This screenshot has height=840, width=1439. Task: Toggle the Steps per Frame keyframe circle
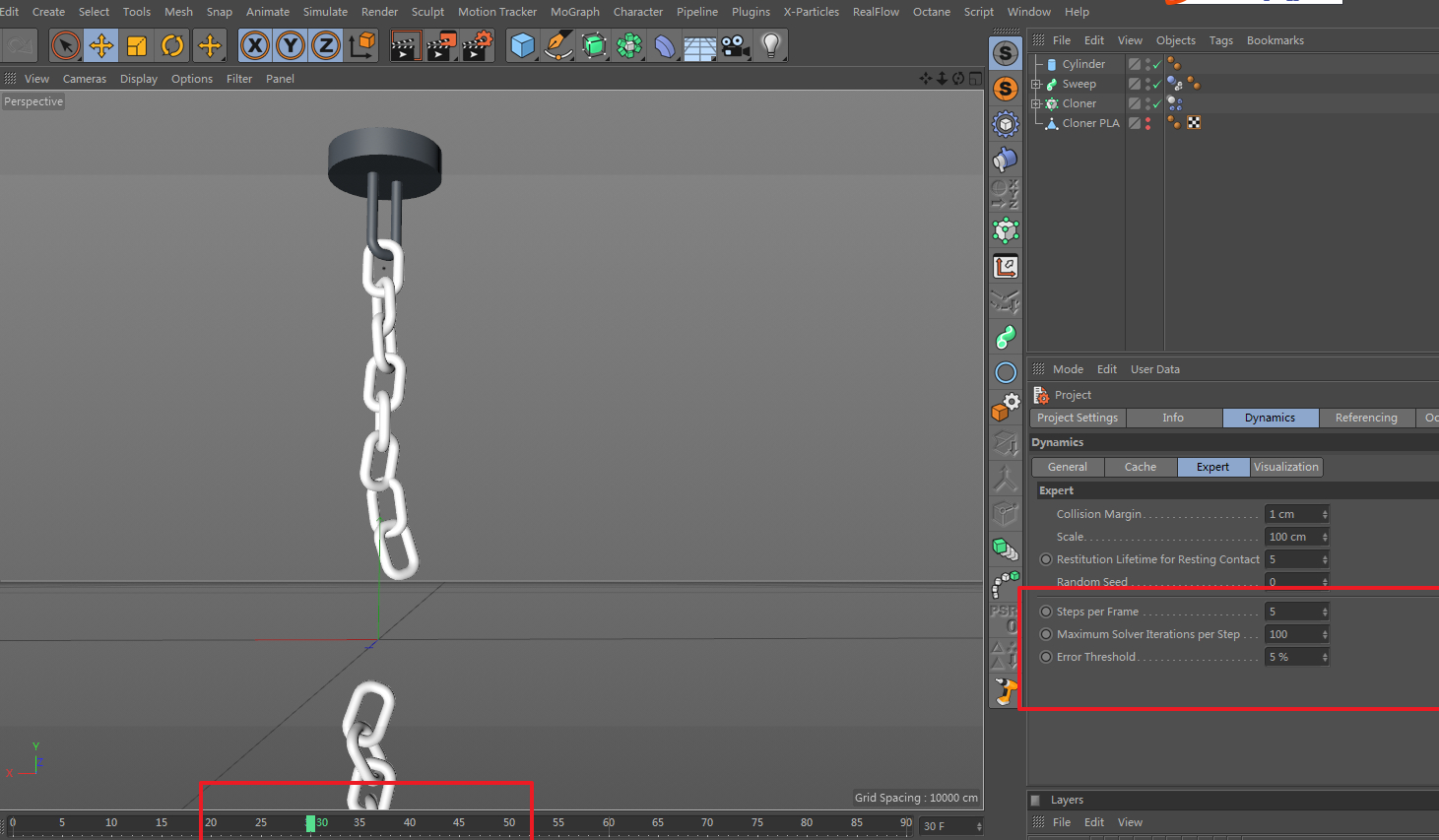[x=1046, y=612]
